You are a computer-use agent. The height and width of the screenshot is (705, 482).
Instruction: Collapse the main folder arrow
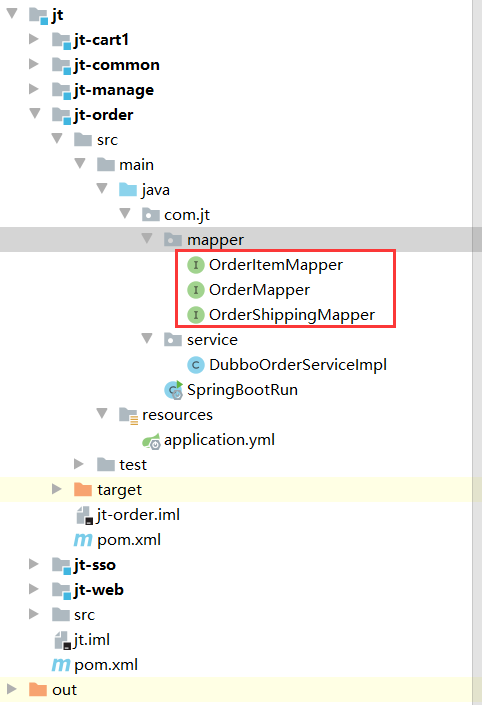(x=80, y=163)
